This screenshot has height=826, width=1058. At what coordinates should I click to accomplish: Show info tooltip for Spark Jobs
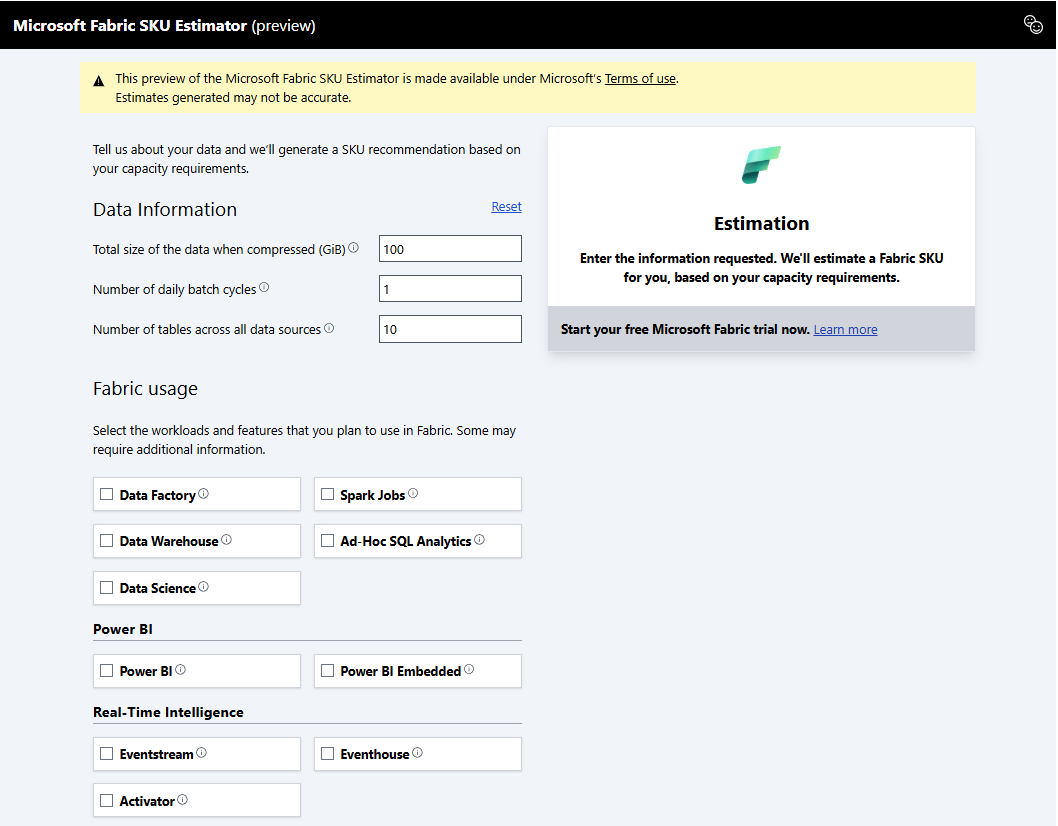click(413, 493)
